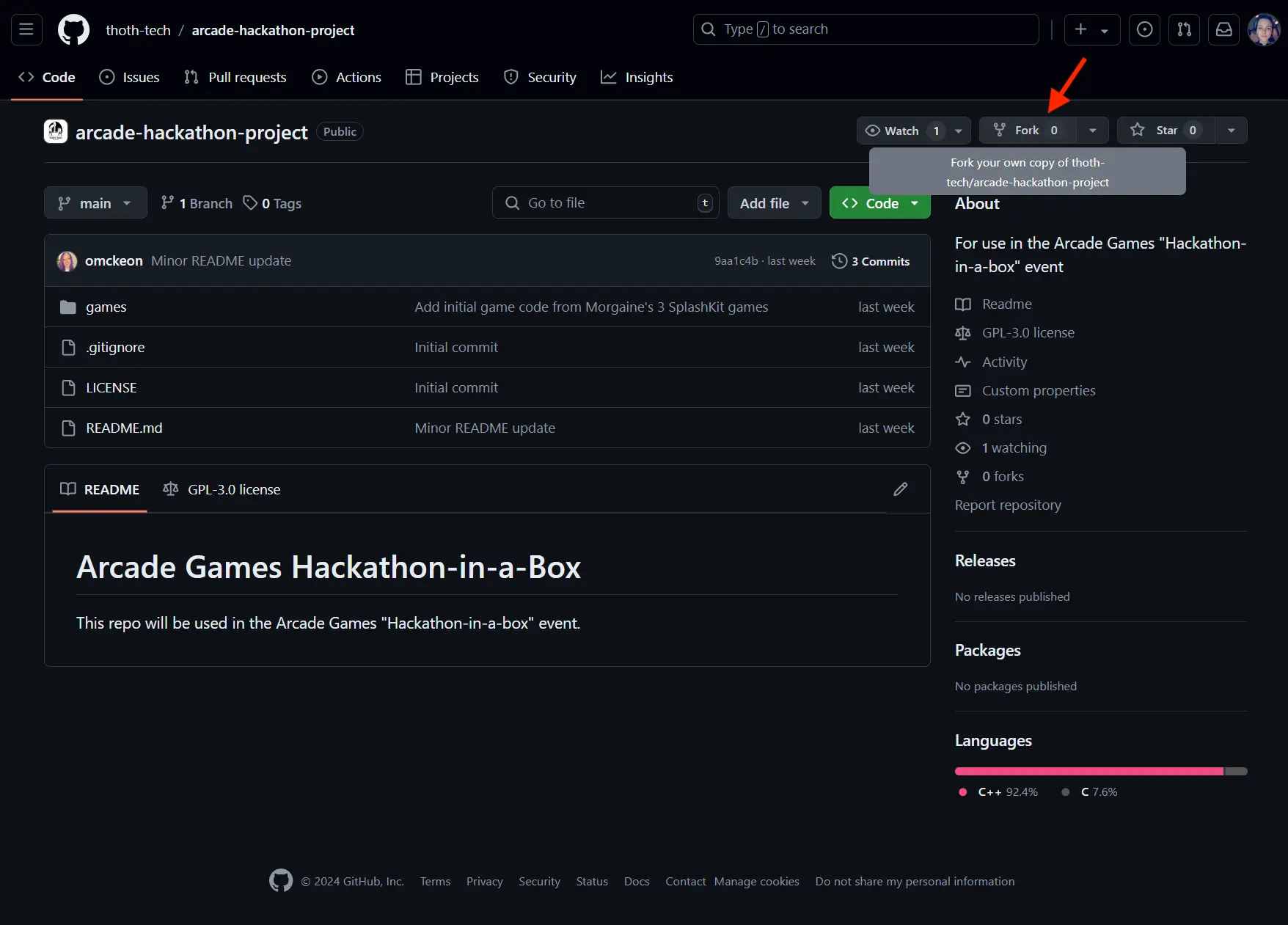Screen dimensions: 1288x925
Task: Open the create new plus button
Action: 1080,29
